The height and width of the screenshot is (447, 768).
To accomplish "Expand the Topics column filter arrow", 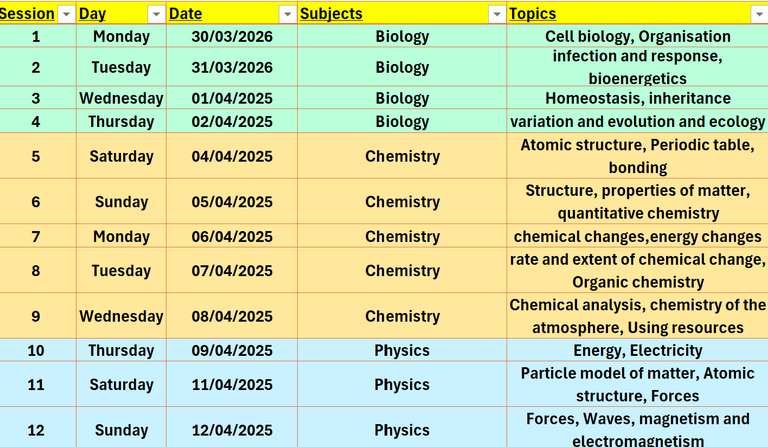I will pos(757,14).
